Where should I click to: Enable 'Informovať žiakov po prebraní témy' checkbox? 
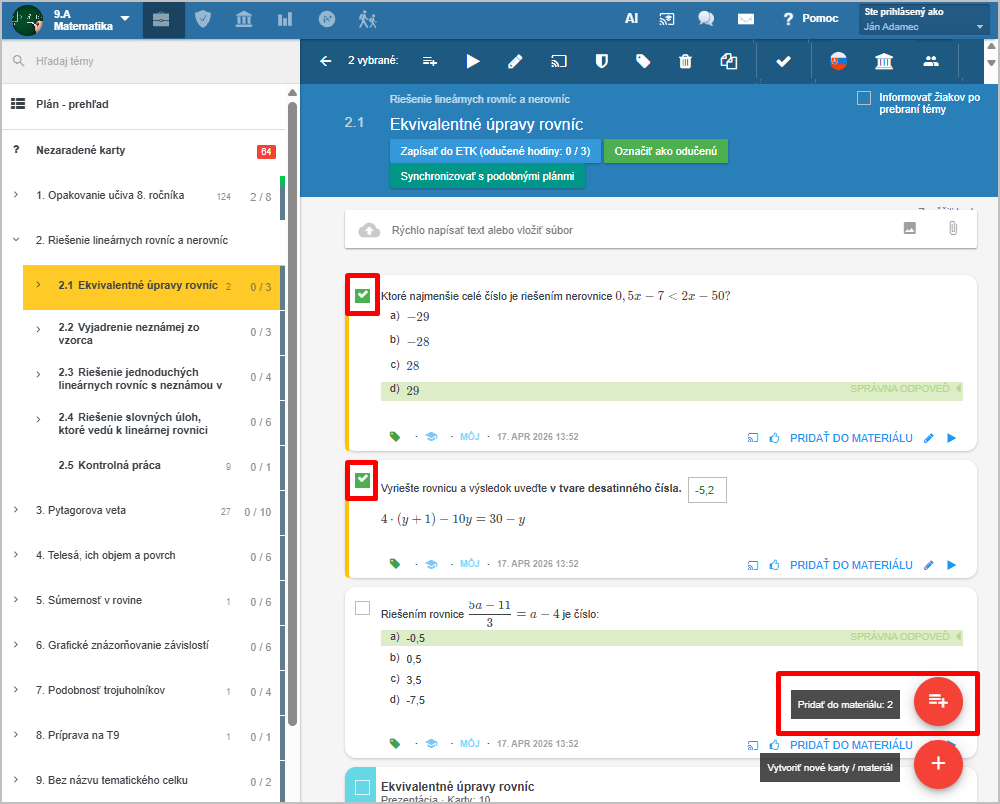(864, 98)
